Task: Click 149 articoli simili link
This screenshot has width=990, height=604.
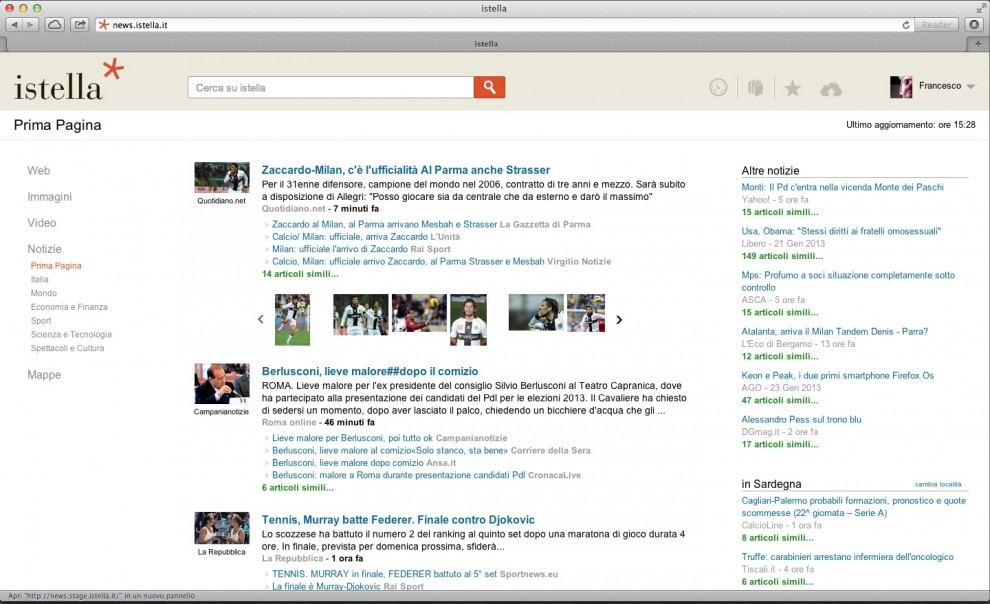Action: click(782, 256)
